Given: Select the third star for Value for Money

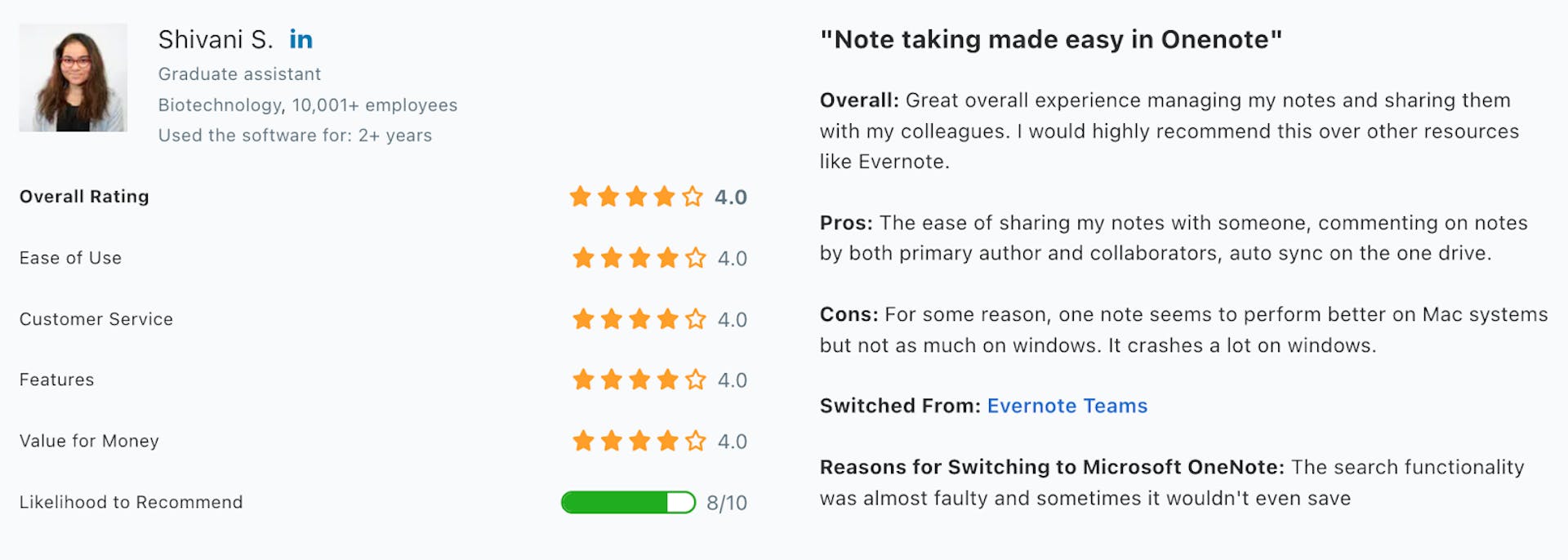Looking at the screenshot, I should [x=639, y=441].
